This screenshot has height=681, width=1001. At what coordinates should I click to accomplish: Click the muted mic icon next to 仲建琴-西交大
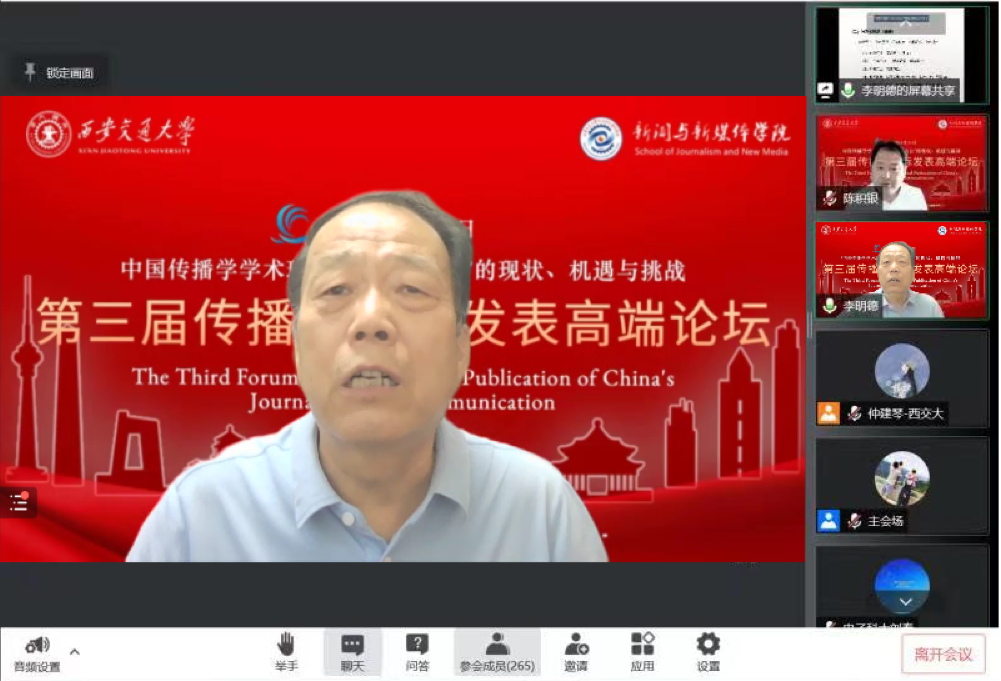point(854,414)
